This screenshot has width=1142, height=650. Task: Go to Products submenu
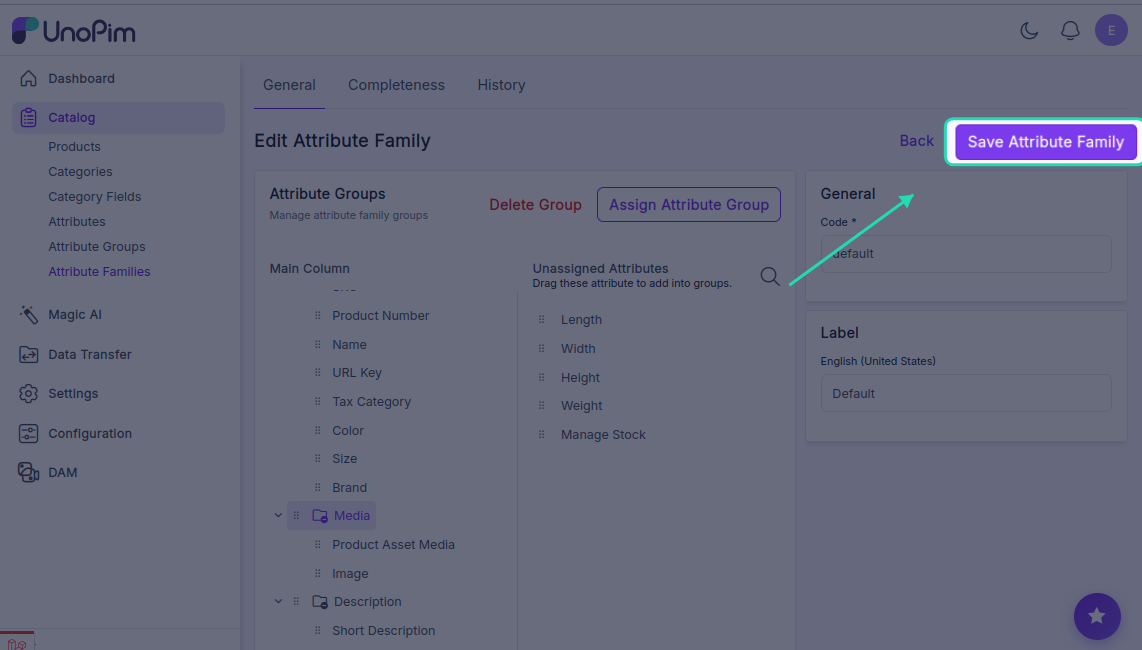(x=74, y=146)
